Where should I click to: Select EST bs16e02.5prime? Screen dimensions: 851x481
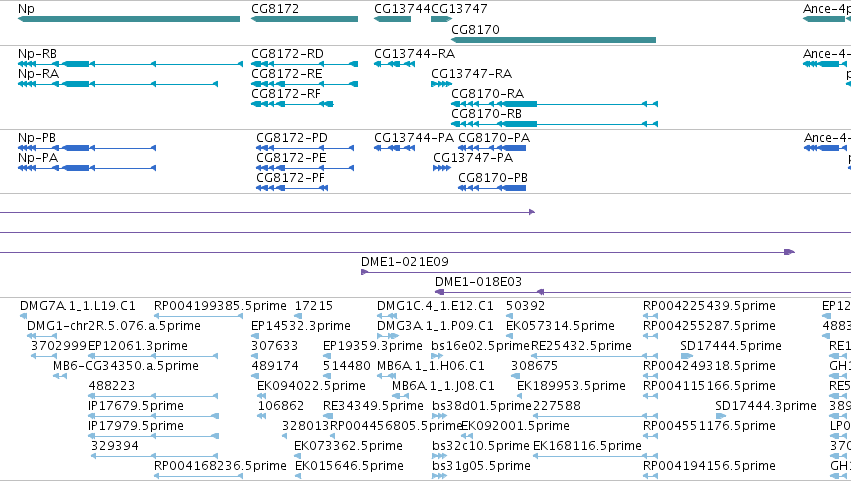[480, 346]
